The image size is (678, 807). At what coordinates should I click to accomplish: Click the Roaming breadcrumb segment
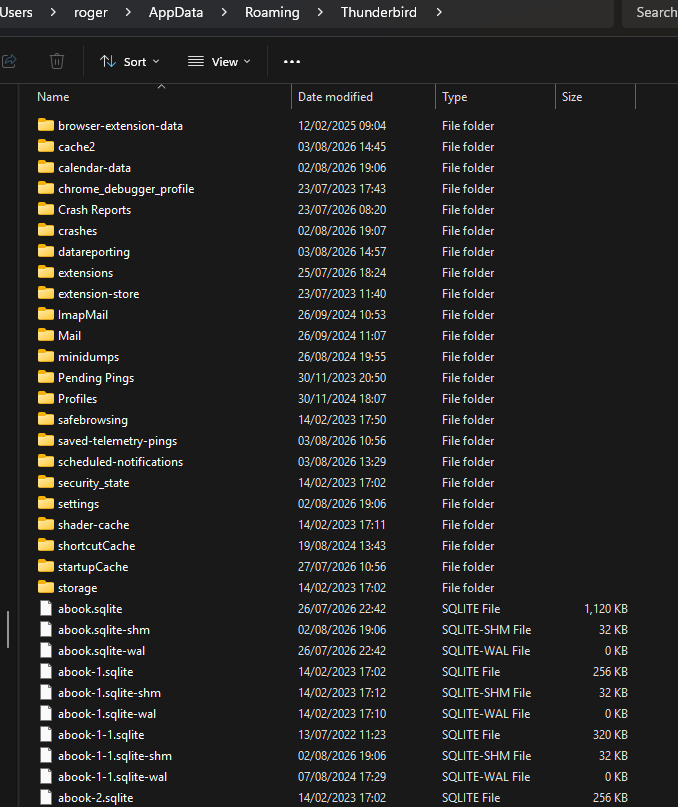272,12
